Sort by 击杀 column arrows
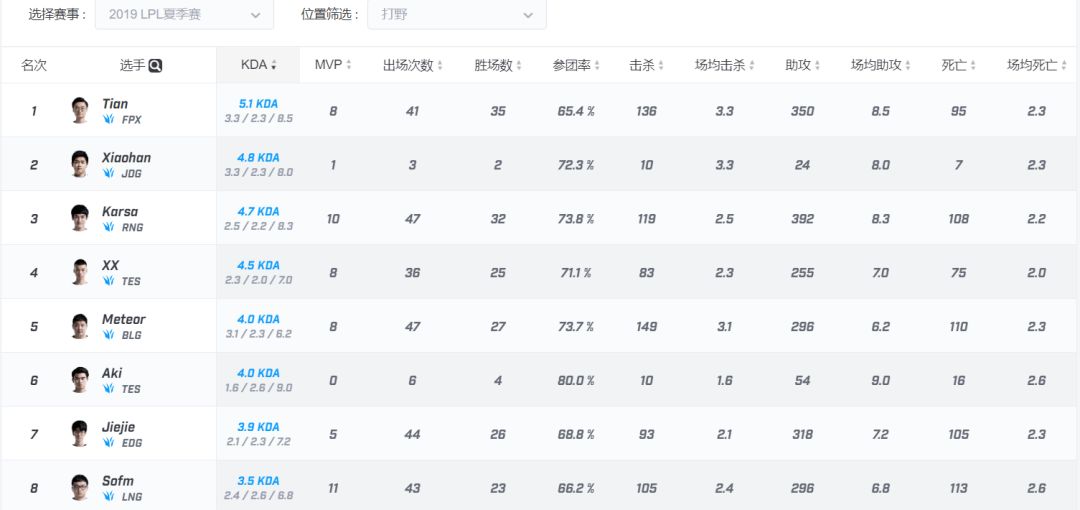1080x510 pixels. click(x=661, y=65)
